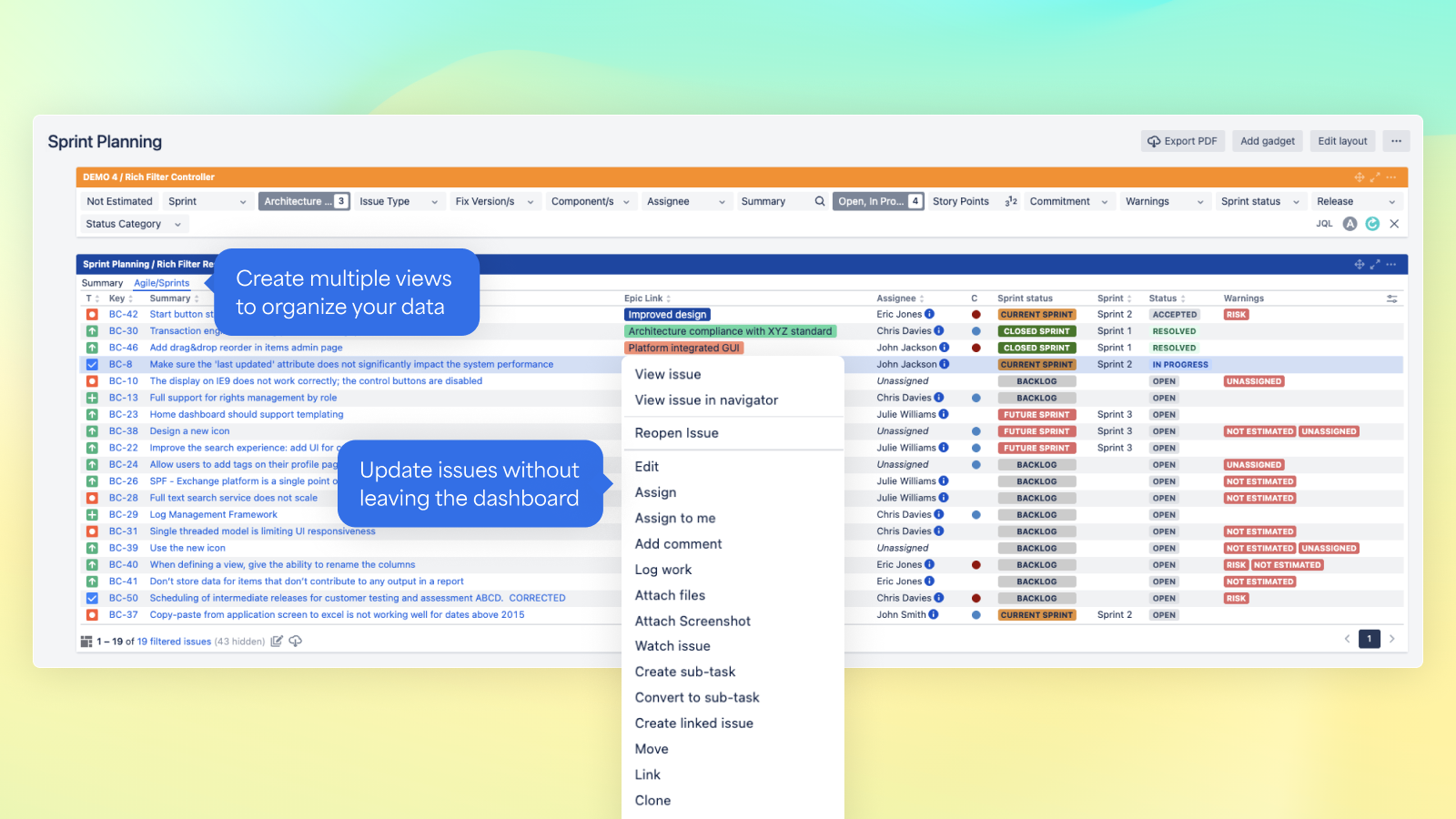Screen dimensions: 1456x819
Task: Uncheck the selected BC-8 row checkbox
Action: tap(92, 364)
